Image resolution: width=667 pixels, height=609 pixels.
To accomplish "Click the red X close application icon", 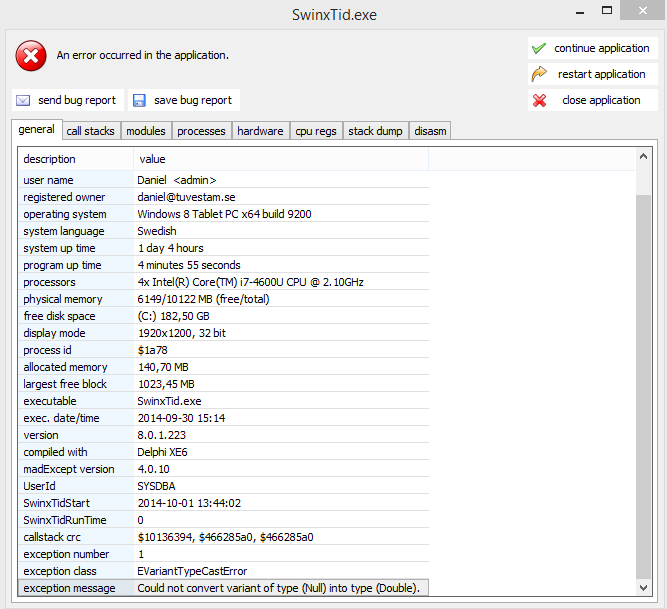I will 539,100.
